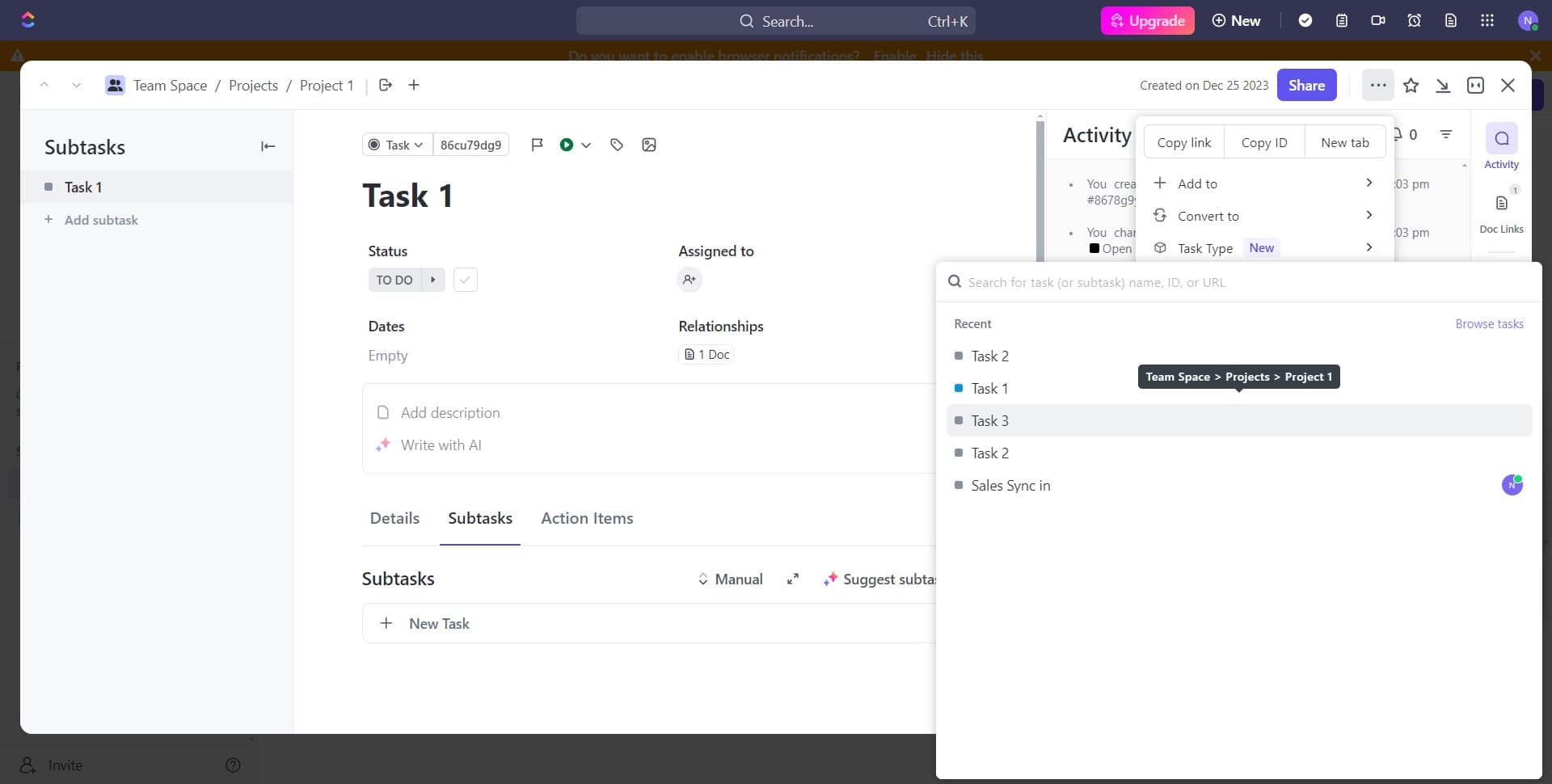Click Team Space in breadcrumb

click(170, 85)
